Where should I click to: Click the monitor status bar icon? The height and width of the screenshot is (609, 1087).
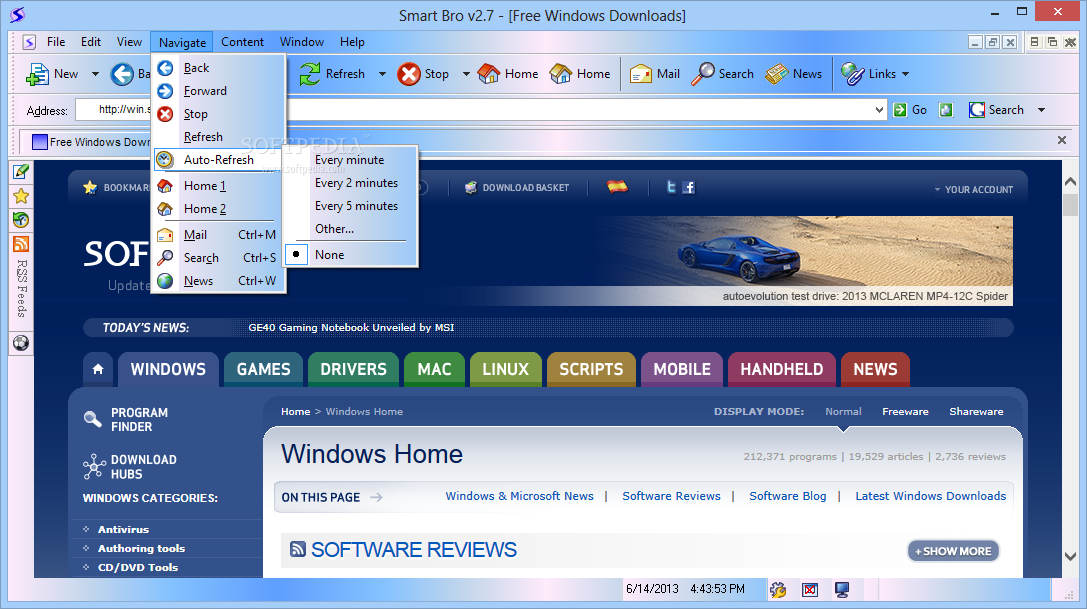point(842,590)
